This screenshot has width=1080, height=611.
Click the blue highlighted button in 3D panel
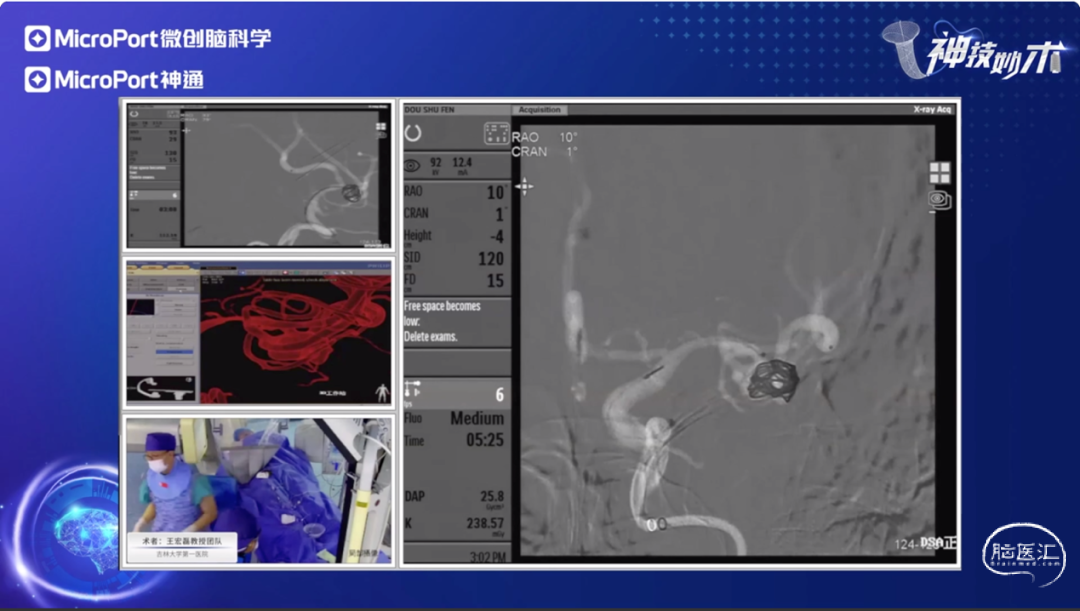174,351
